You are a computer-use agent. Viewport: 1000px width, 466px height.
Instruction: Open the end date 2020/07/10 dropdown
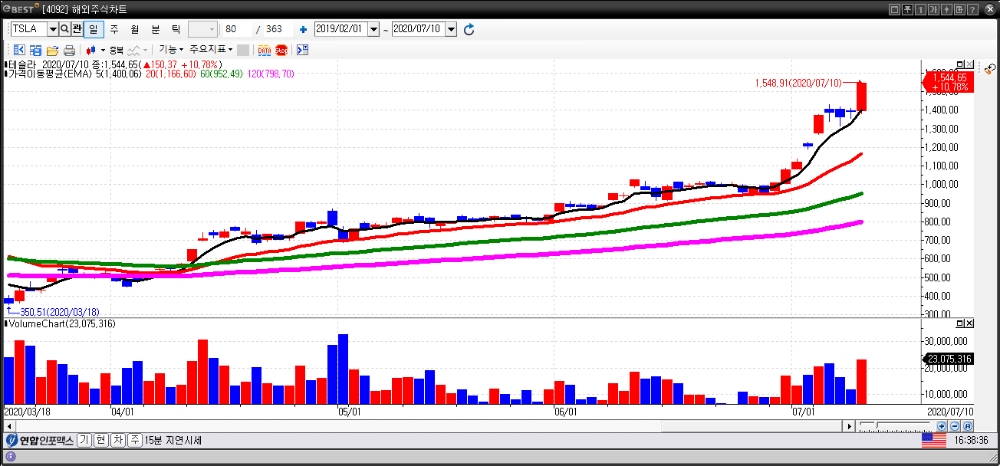(x=451, y=29)
